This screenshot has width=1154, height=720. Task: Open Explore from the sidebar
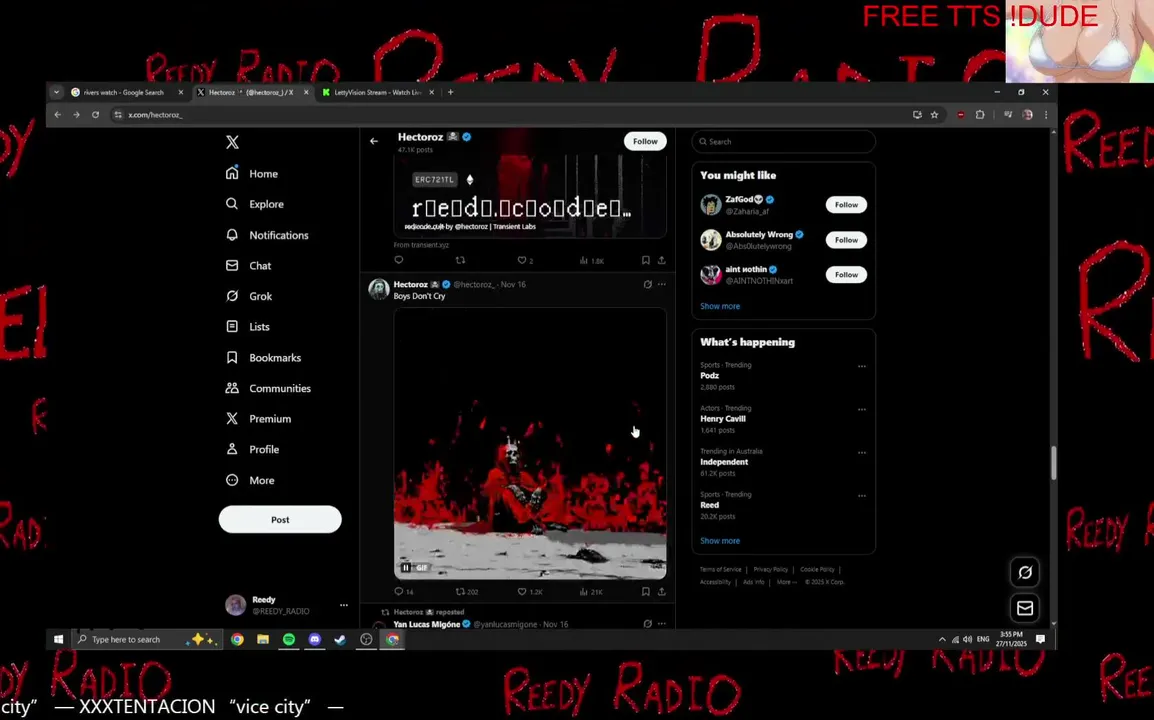coord(255,204)
